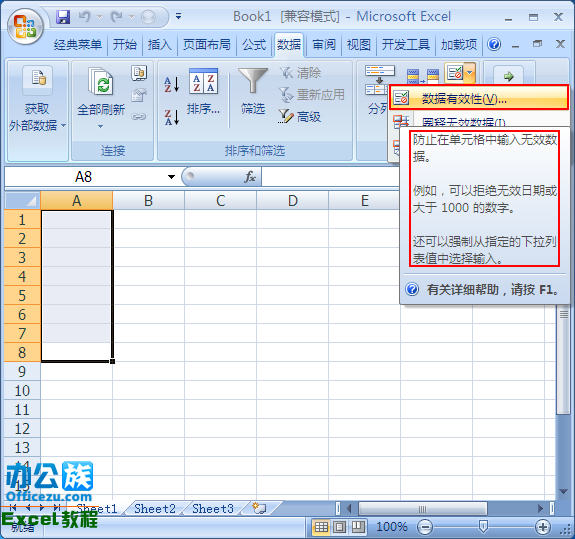Click the Text to Columns icon
The width and height of the screenshot is (575, 539).
coord(379,80)
